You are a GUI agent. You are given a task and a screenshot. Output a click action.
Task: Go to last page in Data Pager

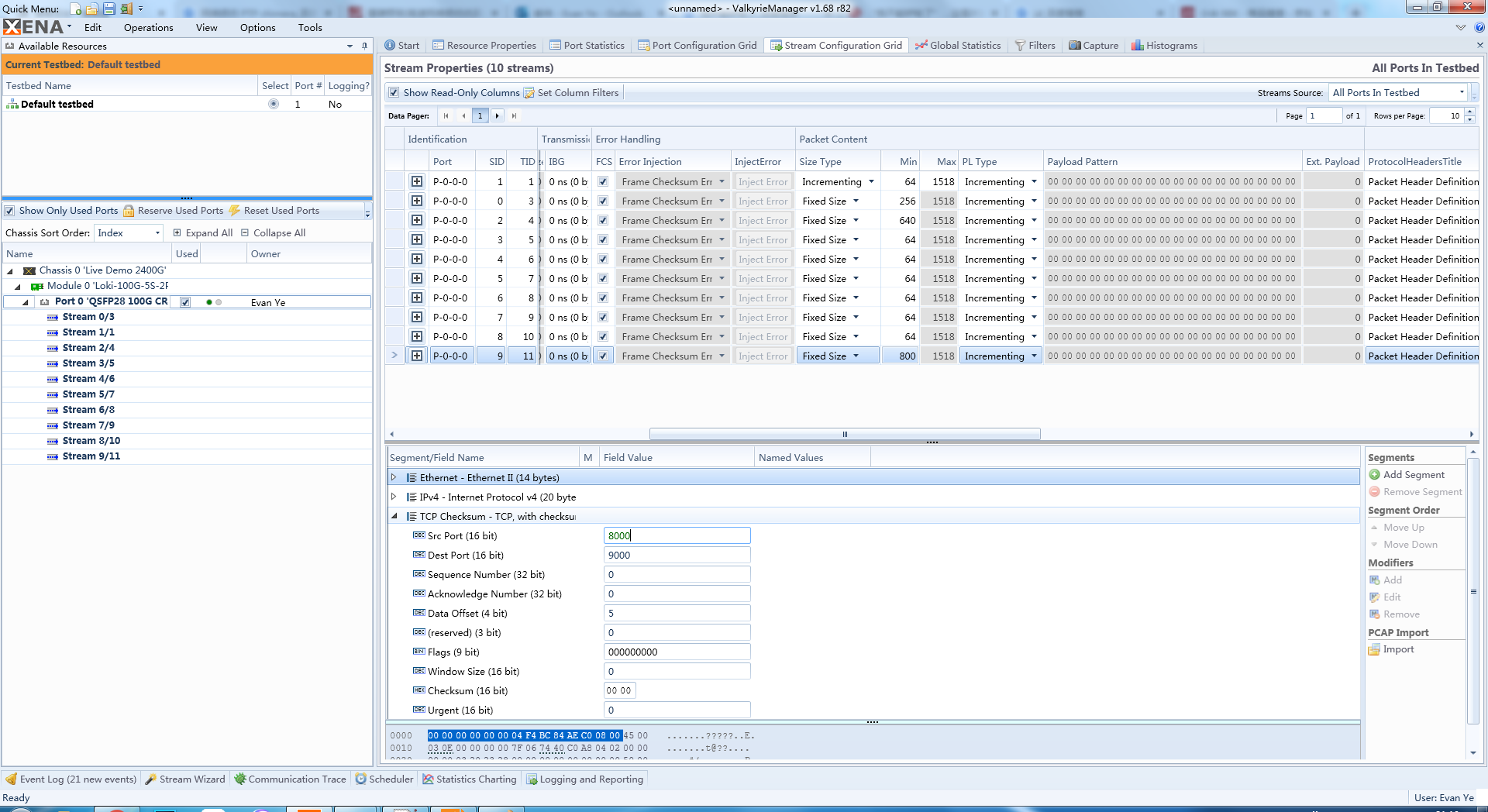tap(514, 116)
